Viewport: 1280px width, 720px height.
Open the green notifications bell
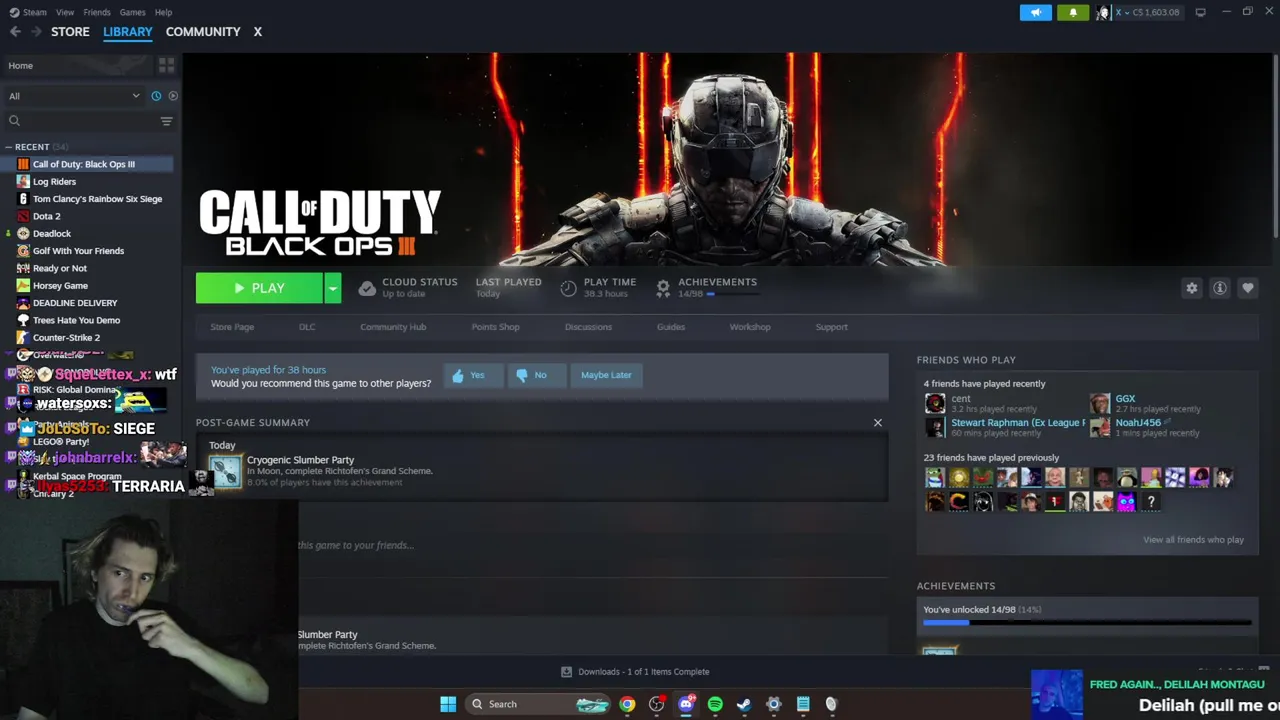click(x=1073, y=12)
